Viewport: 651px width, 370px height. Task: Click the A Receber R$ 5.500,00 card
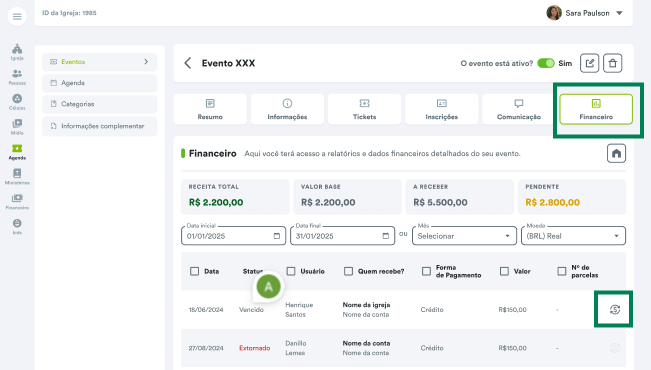[x=460, y=197]
